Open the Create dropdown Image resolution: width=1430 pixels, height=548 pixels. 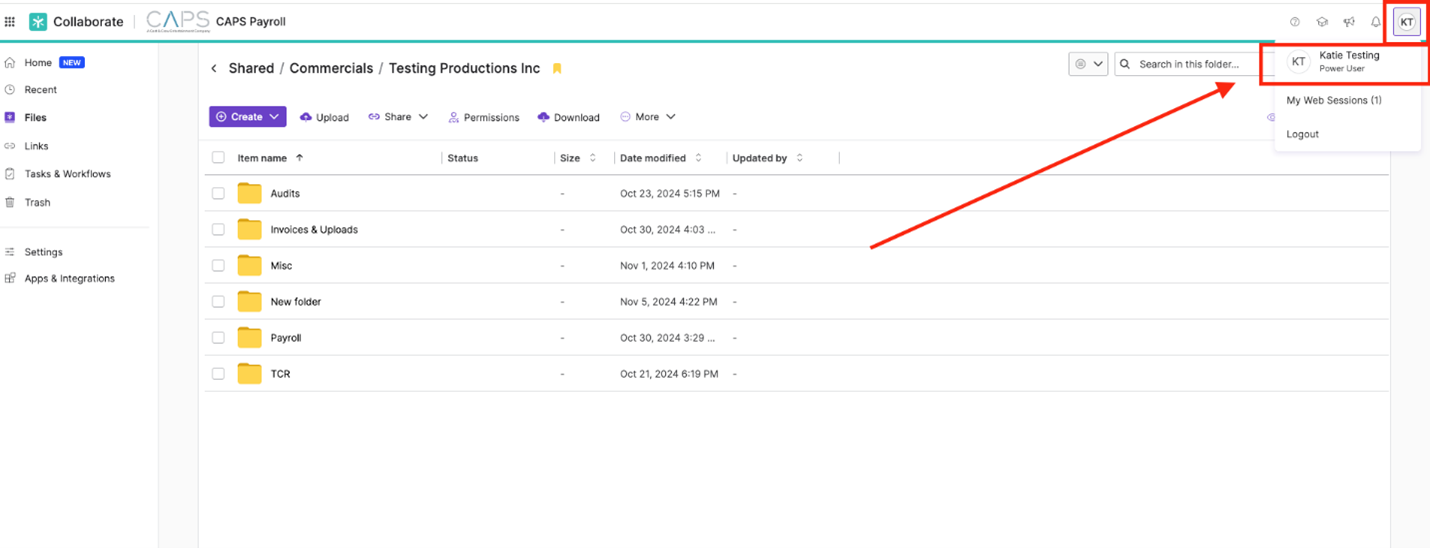coord(248,117)
